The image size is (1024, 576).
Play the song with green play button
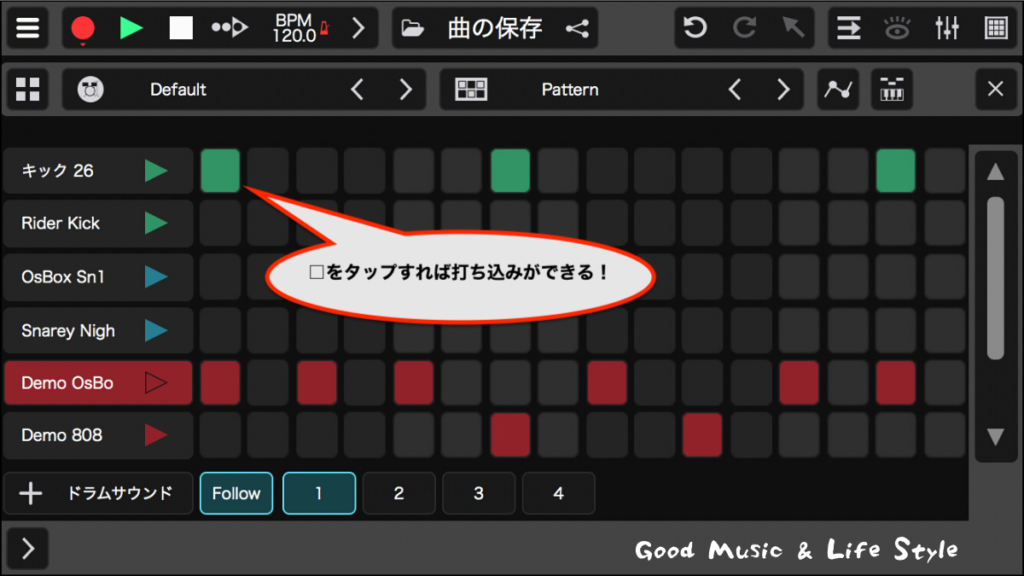[x=131, y=28]
